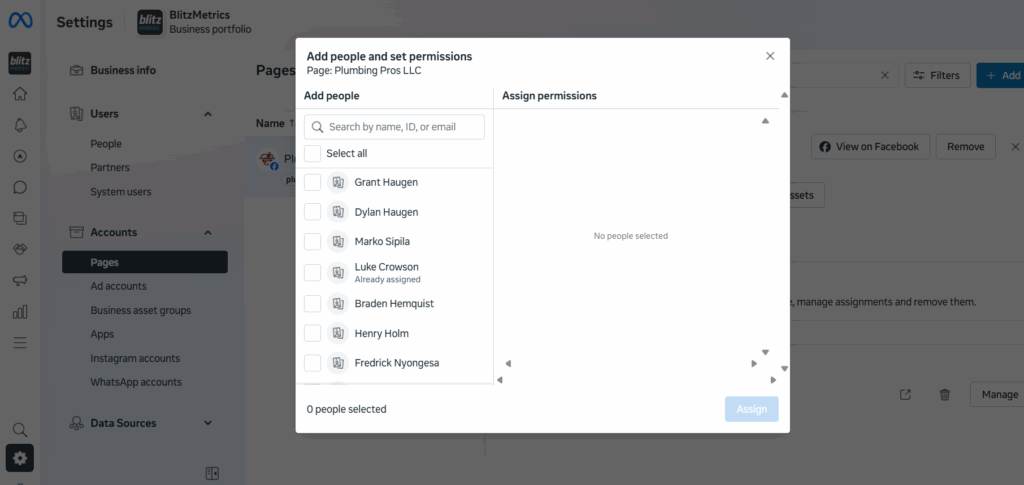Expand the Data Sources section
Image resolution: width=1024 pixels, height=485 pixels.
pos(208,423)
